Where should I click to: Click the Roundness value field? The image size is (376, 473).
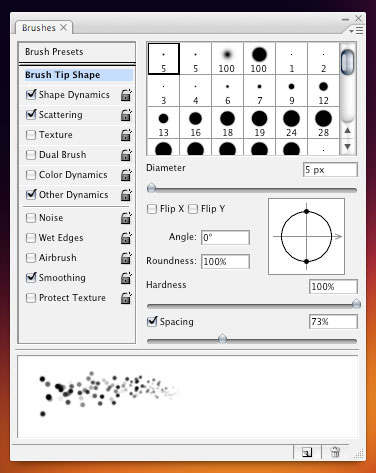tap(225, 261)
